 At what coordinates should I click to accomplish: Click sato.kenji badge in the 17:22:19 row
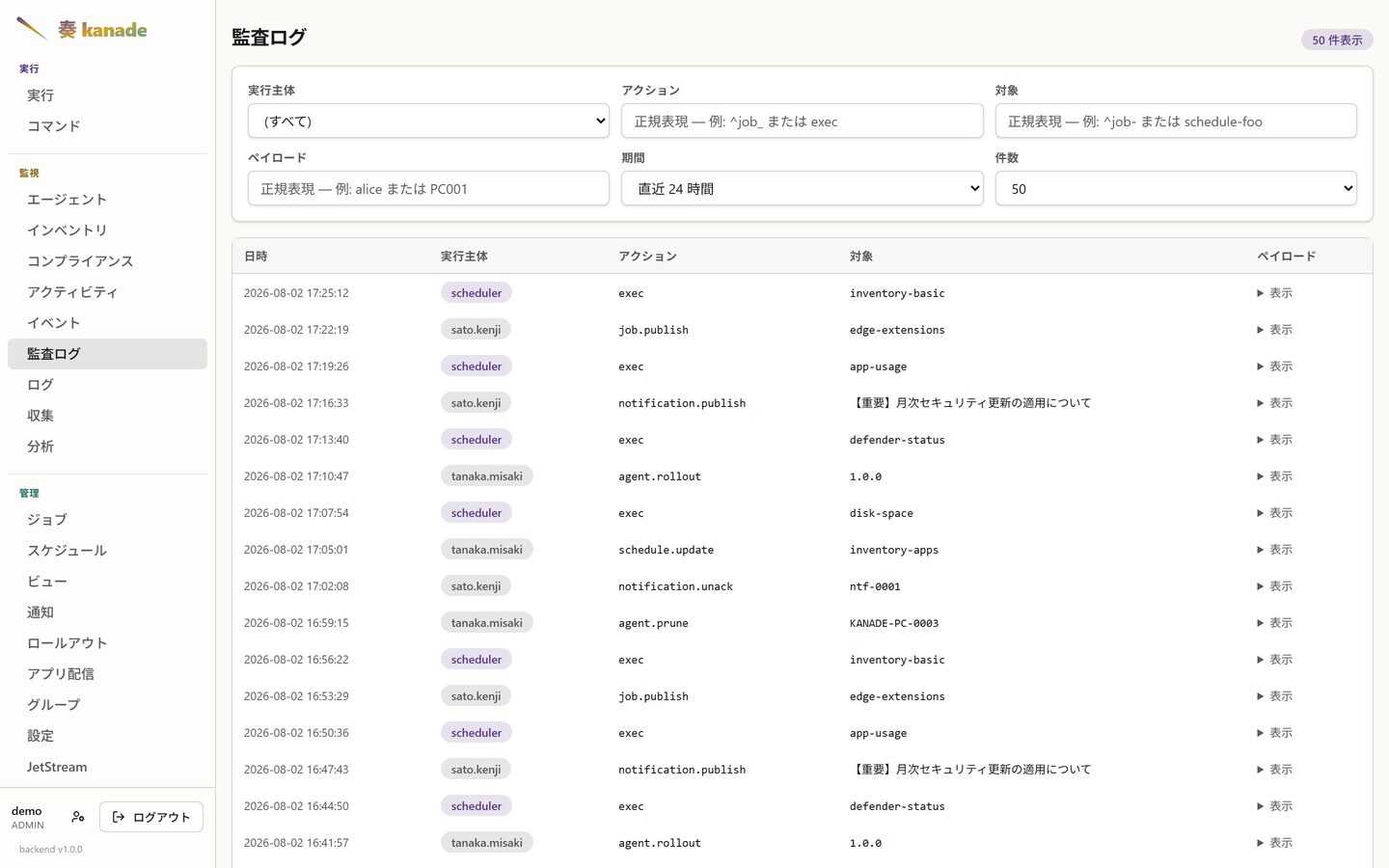[476, 330]
